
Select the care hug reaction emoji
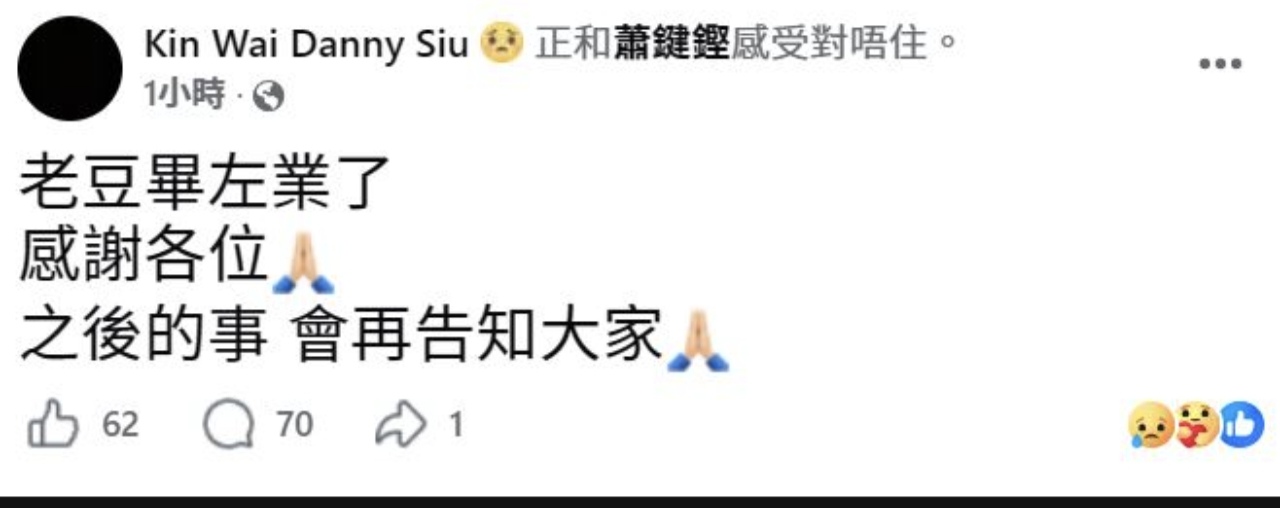tap(1196, 425)
